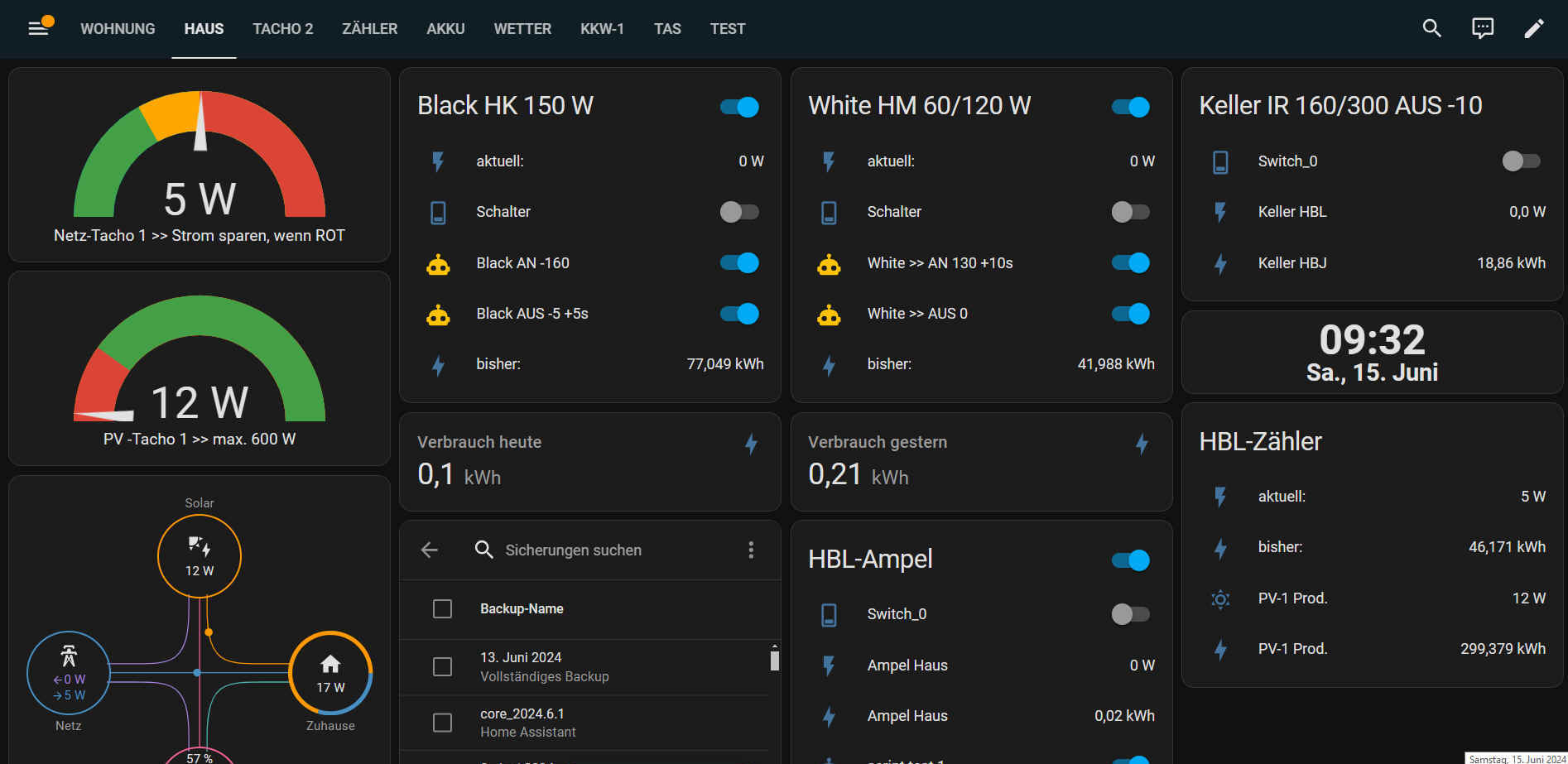Disable the Black AUS -5 +5s automation
Screen dimensions: 1568x764
pos(739,314)
